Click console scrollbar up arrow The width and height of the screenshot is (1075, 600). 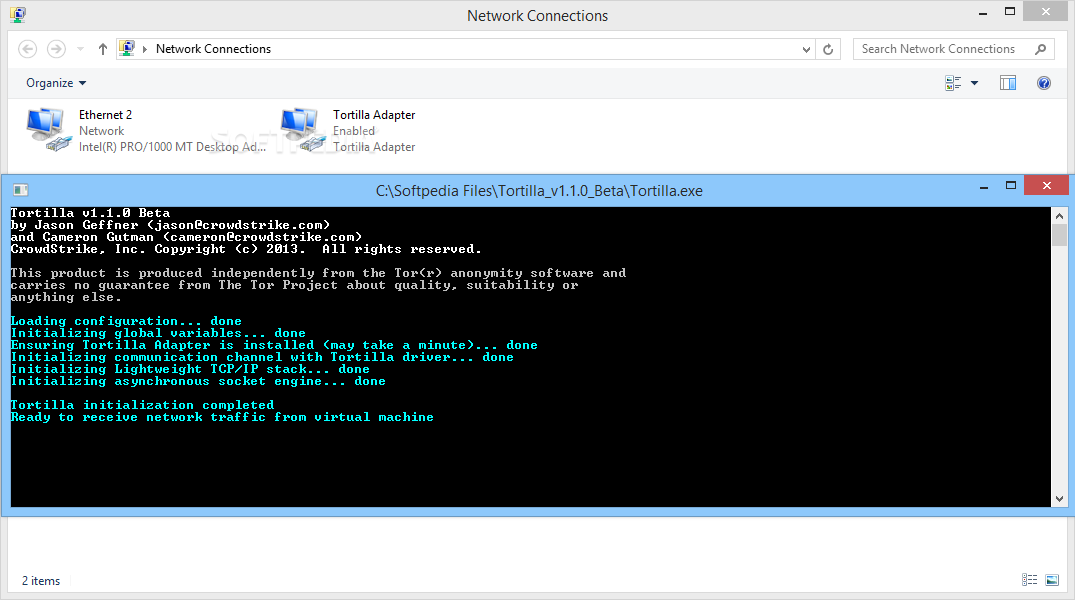click(x=1059, y=215)
